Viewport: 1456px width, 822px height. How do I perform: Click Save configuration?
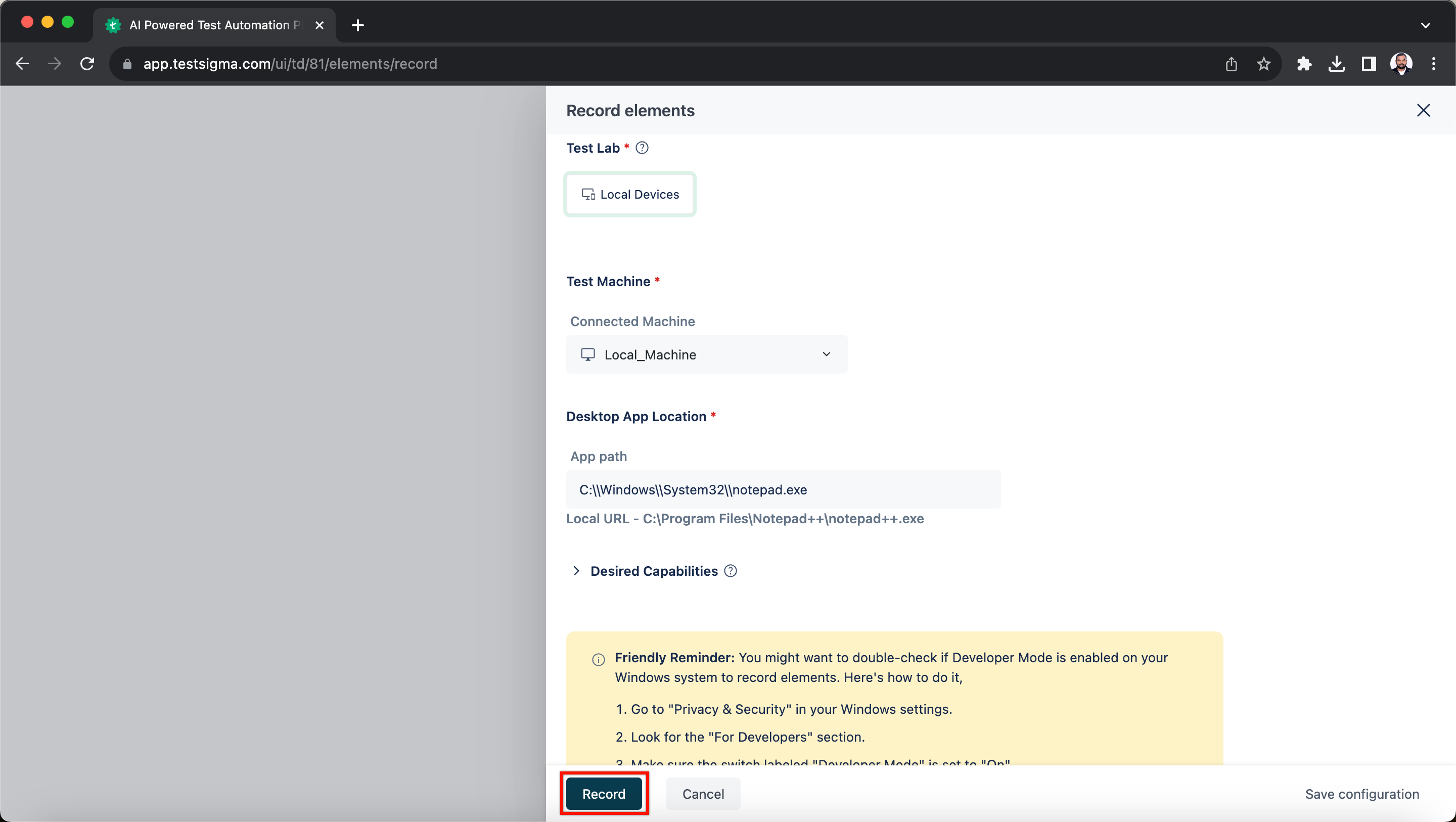[x=1362, y=794]
